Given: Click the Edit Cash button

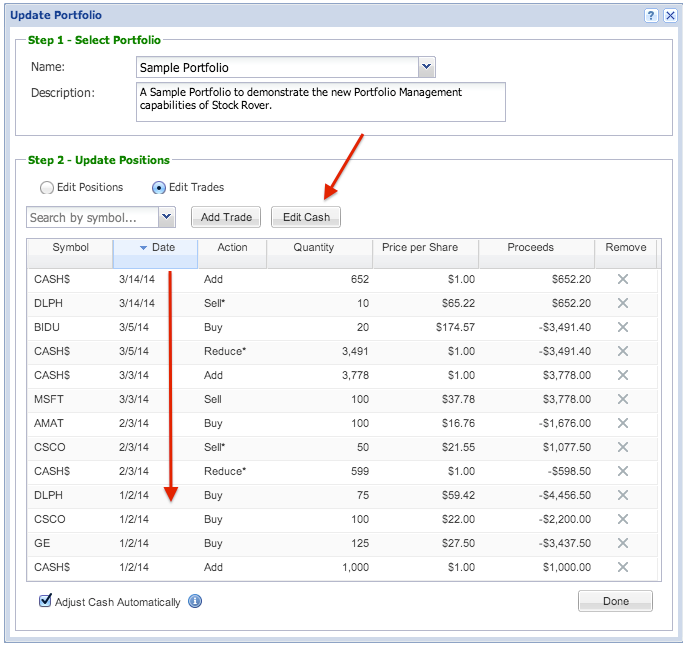Looking at the screenshot, I should coord(306,217).
